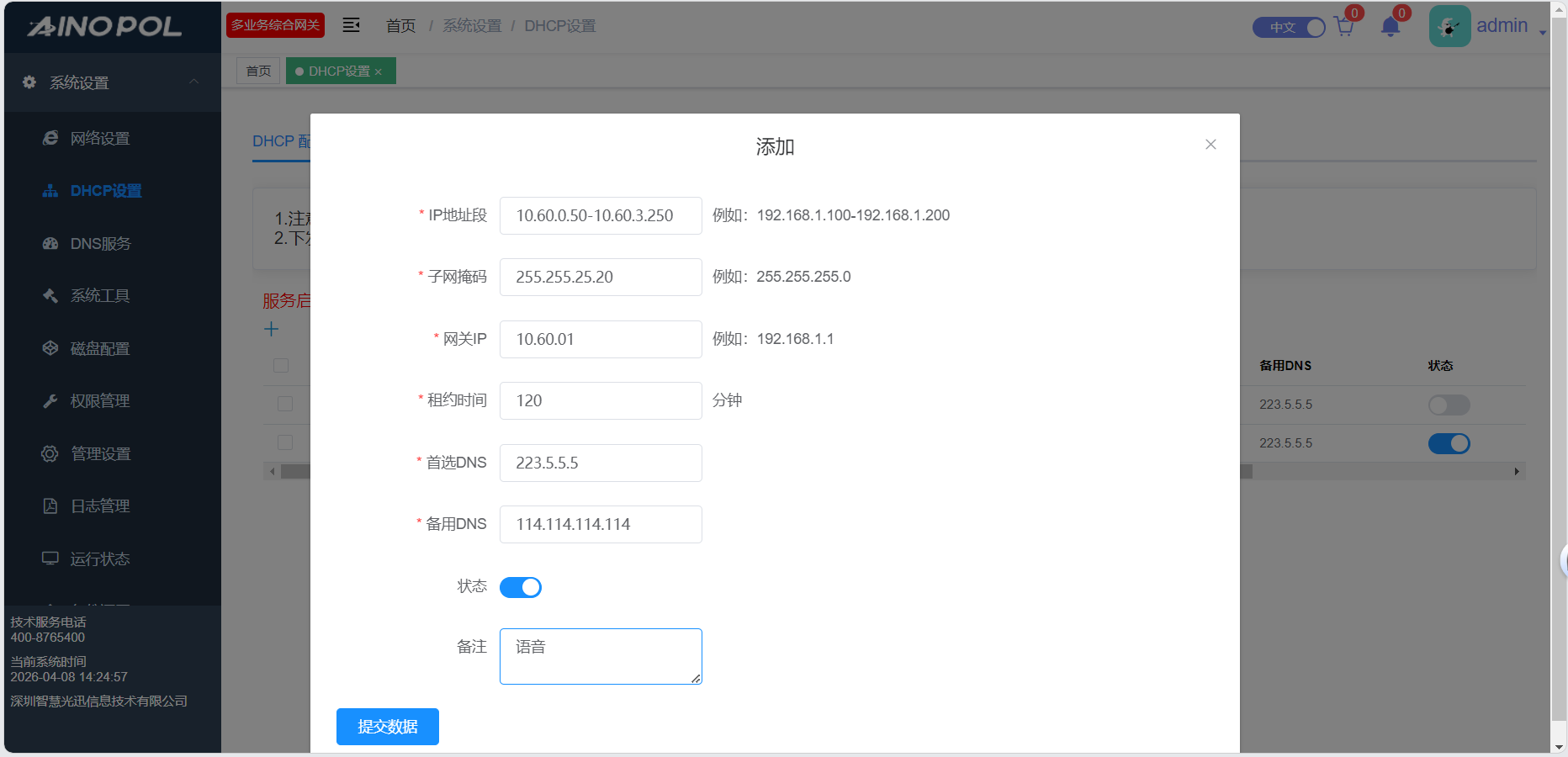Click the 系统设置 gear icon in sidebar
The image size is (1568, 757).
point(29,82)
